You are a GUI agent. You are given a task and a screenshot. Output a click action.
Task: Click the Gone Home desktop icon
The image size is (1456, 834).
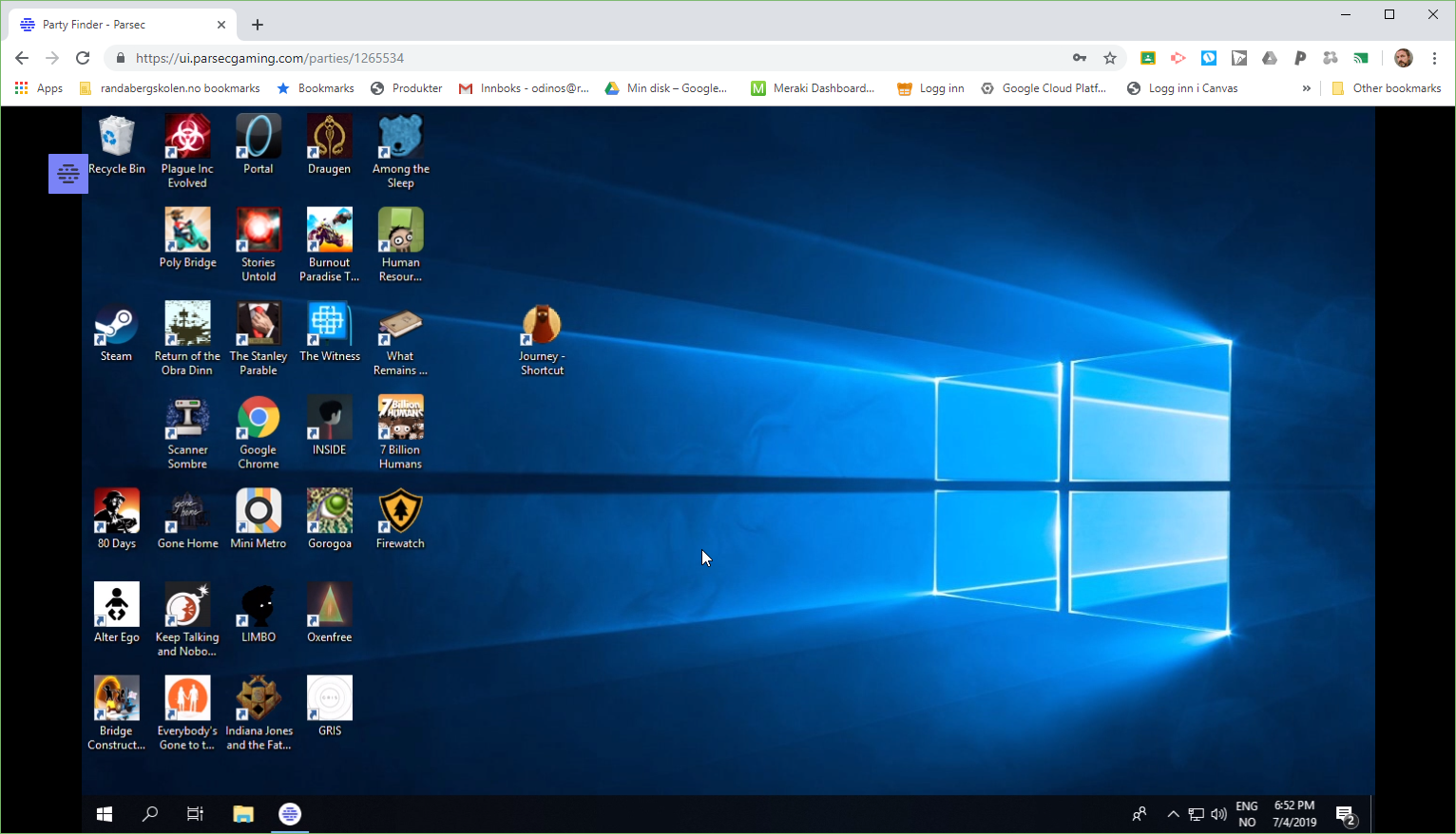coord(187,520)
